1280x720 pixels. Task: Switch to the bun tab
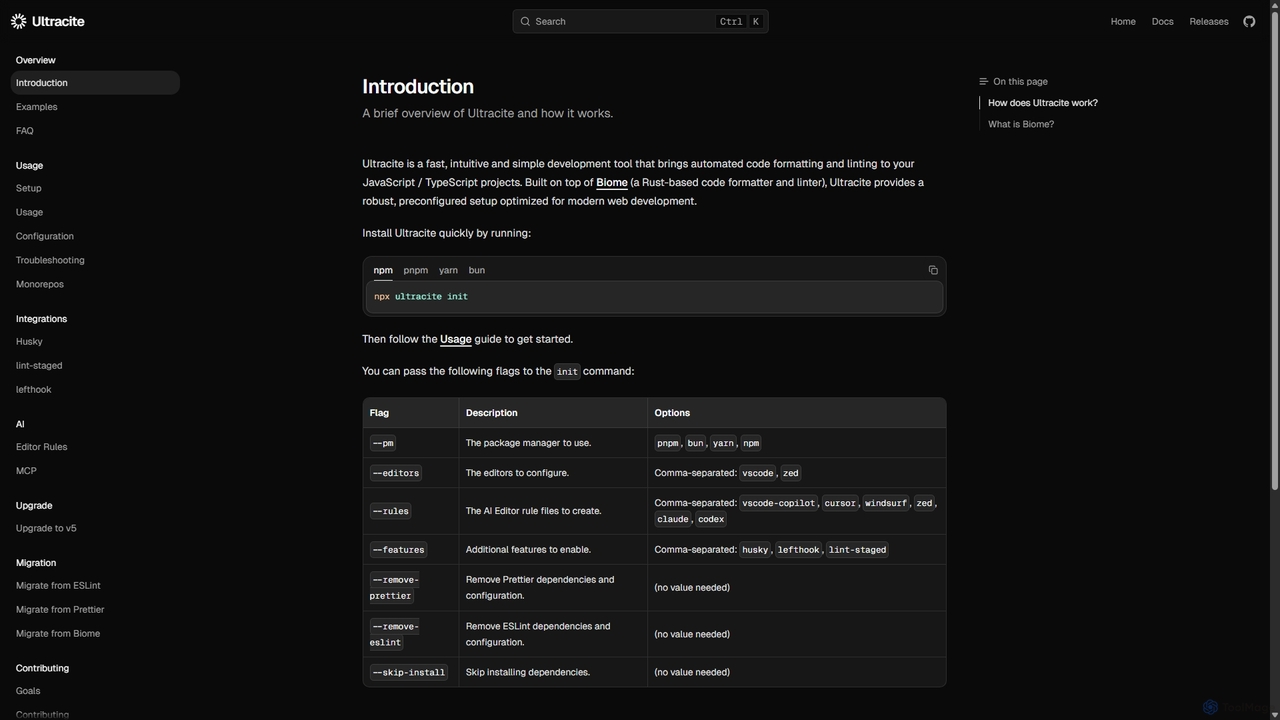[477, 270]
